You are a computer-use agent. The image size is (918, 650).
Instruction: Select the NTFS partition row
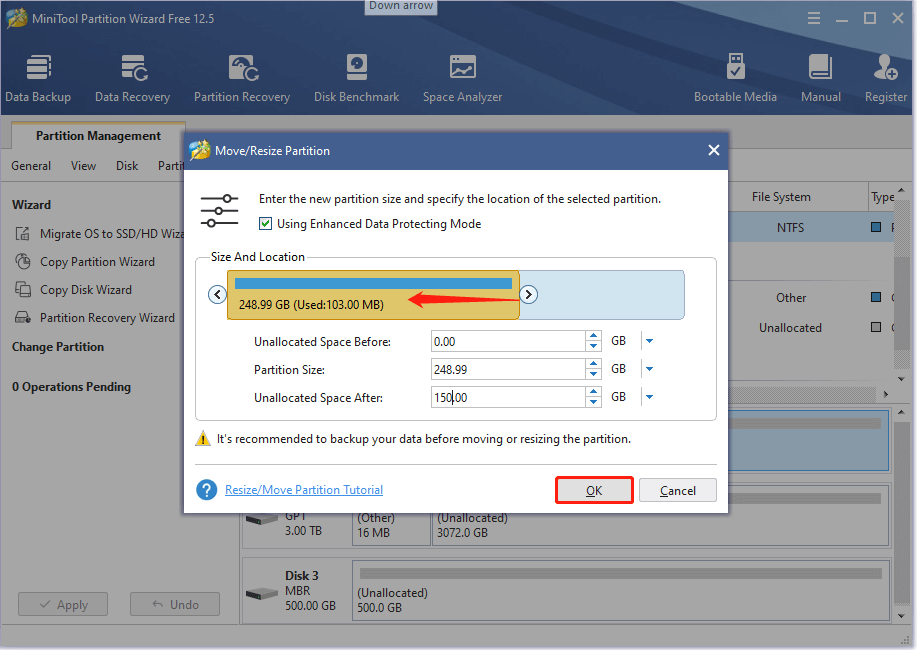(x=810, y=227)
